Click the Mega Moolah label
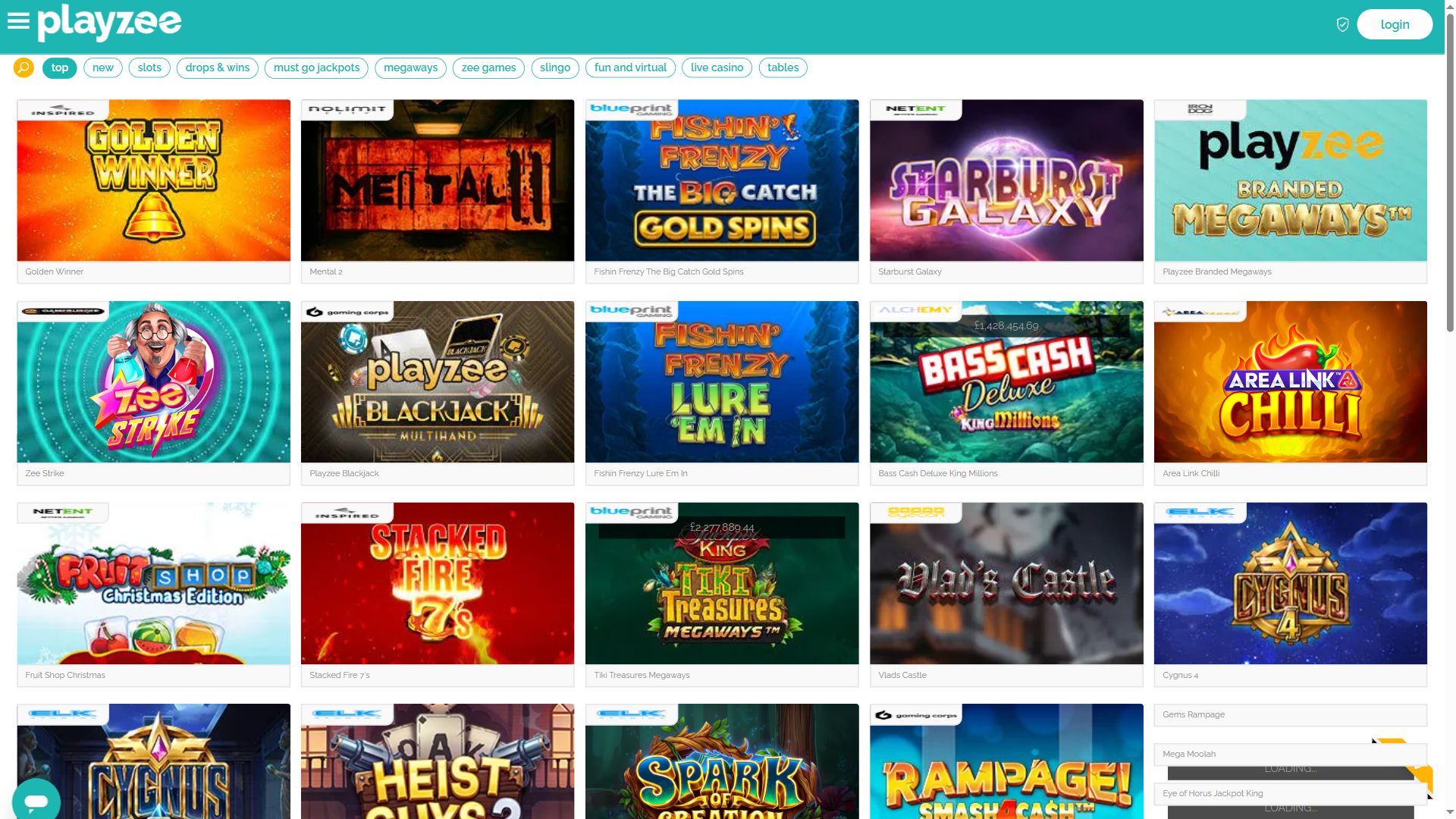Image resolution: width=1456 pixels, height=819 pixels. tap(1189, 754)
